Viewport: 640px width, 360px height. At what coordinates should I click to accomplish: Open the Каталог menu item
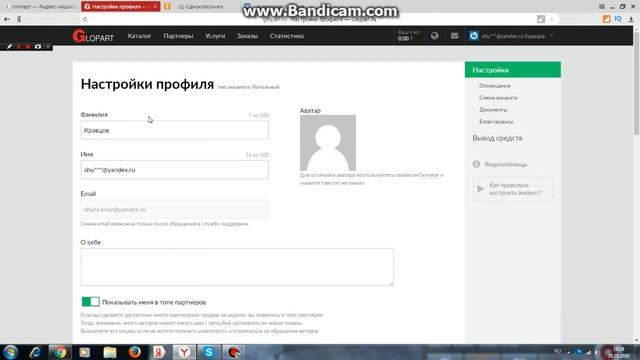pos(139,36)
